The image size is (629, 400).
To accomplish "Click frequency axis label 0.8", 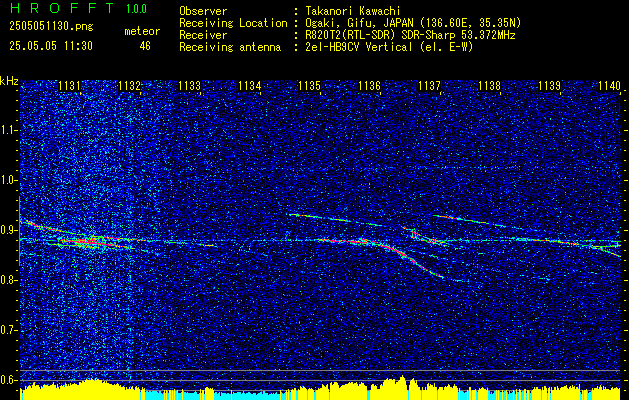I will [9, 280].
